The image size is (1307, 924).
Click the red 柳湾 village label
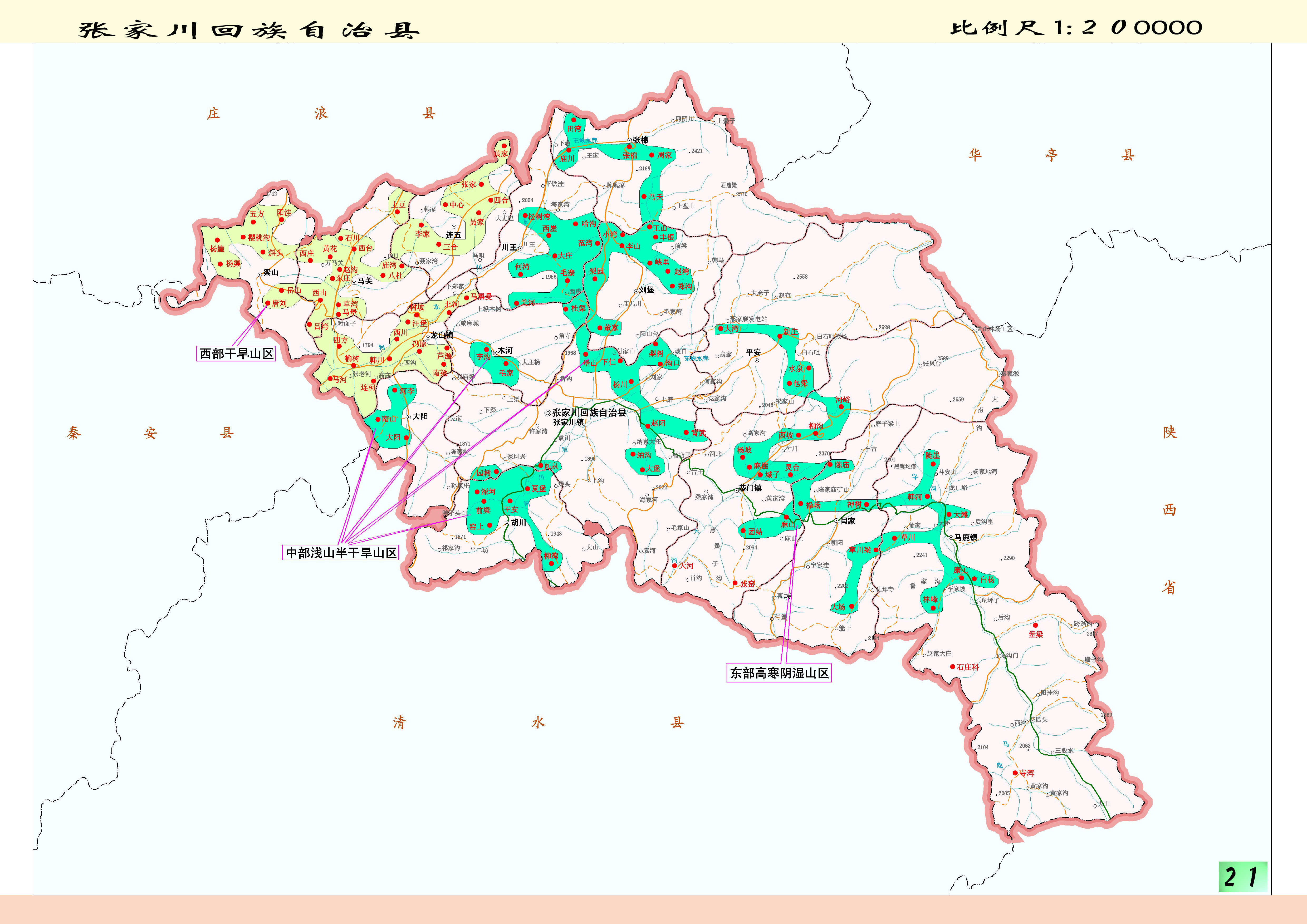pos(551,556)
